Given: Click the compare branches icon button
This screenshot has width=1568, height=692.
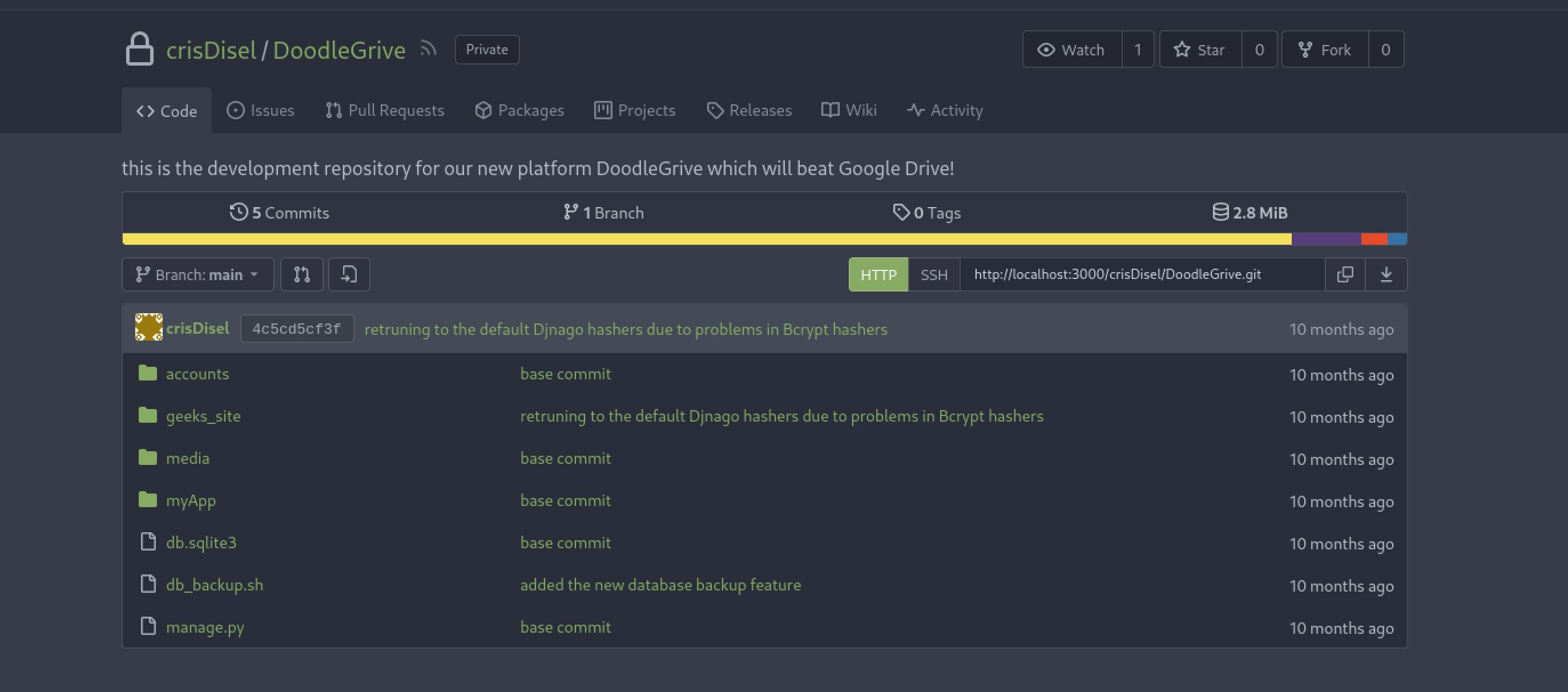Looking at the screenshot, I should 302,274.
